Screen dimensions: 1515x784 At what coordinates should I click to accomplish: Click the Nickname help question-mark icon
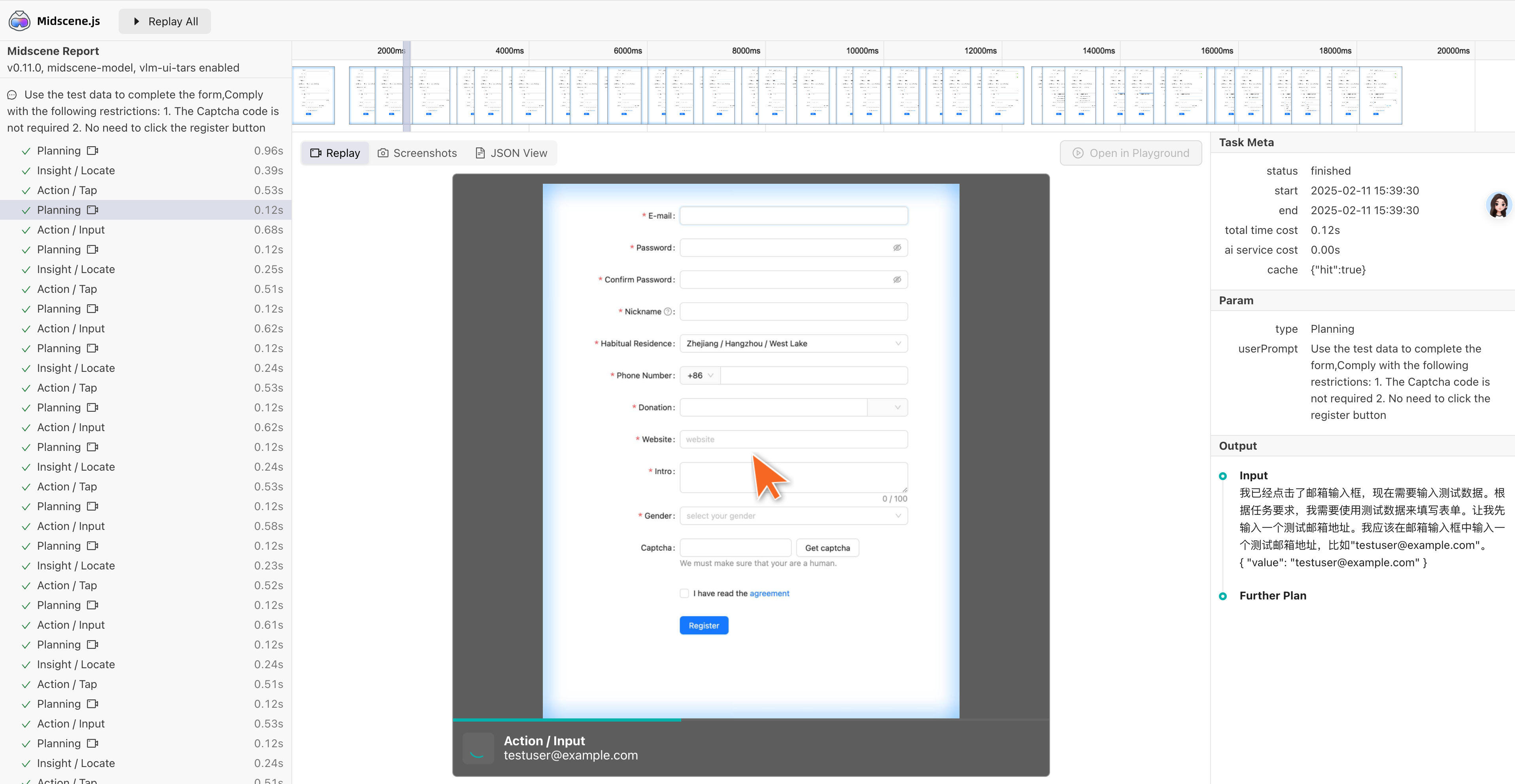(667, 311)
